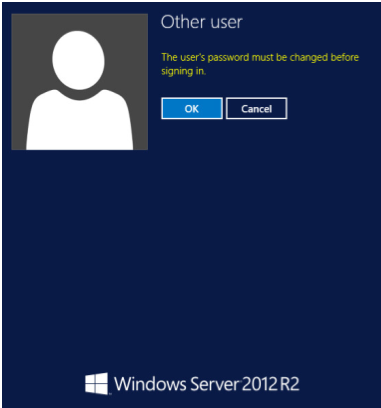The image size is (381, 408).
Task: Click the 'Windows Server 2012 R2' text
Action: 207,384
